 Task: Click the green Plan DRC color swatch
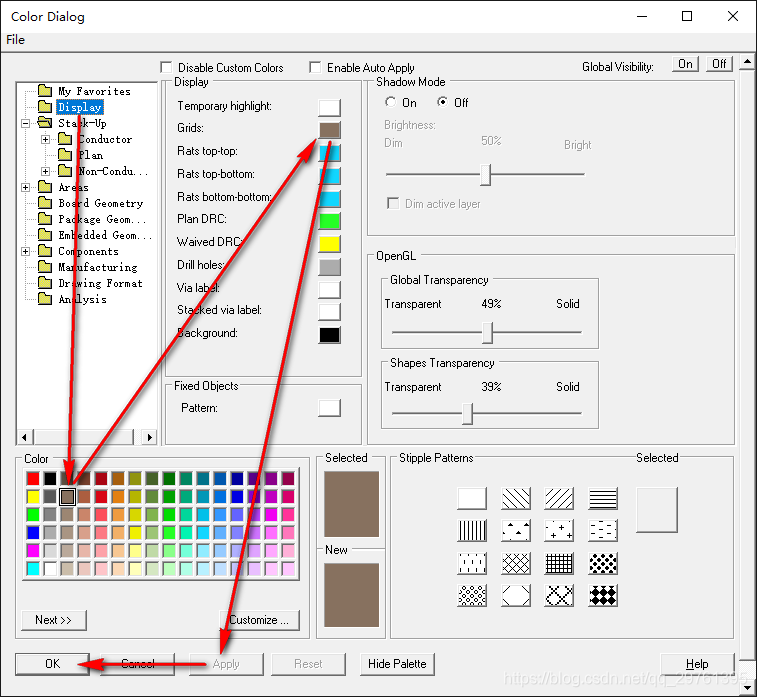click(329, 220)
